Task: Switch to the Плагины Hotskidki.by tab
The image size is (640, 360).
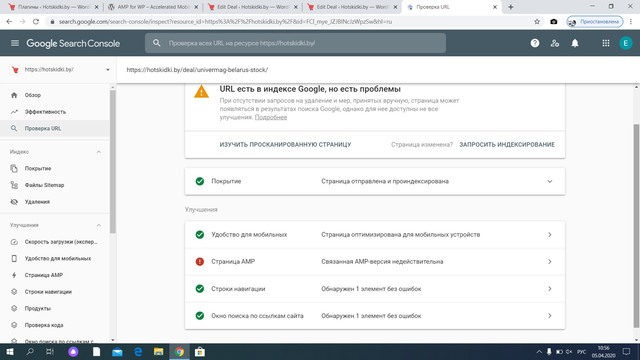Action: [x=53, y=7]
